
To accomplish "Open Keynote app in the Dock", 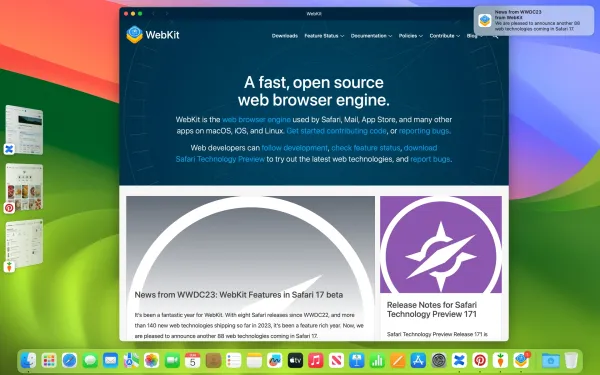I will [357, 360].
